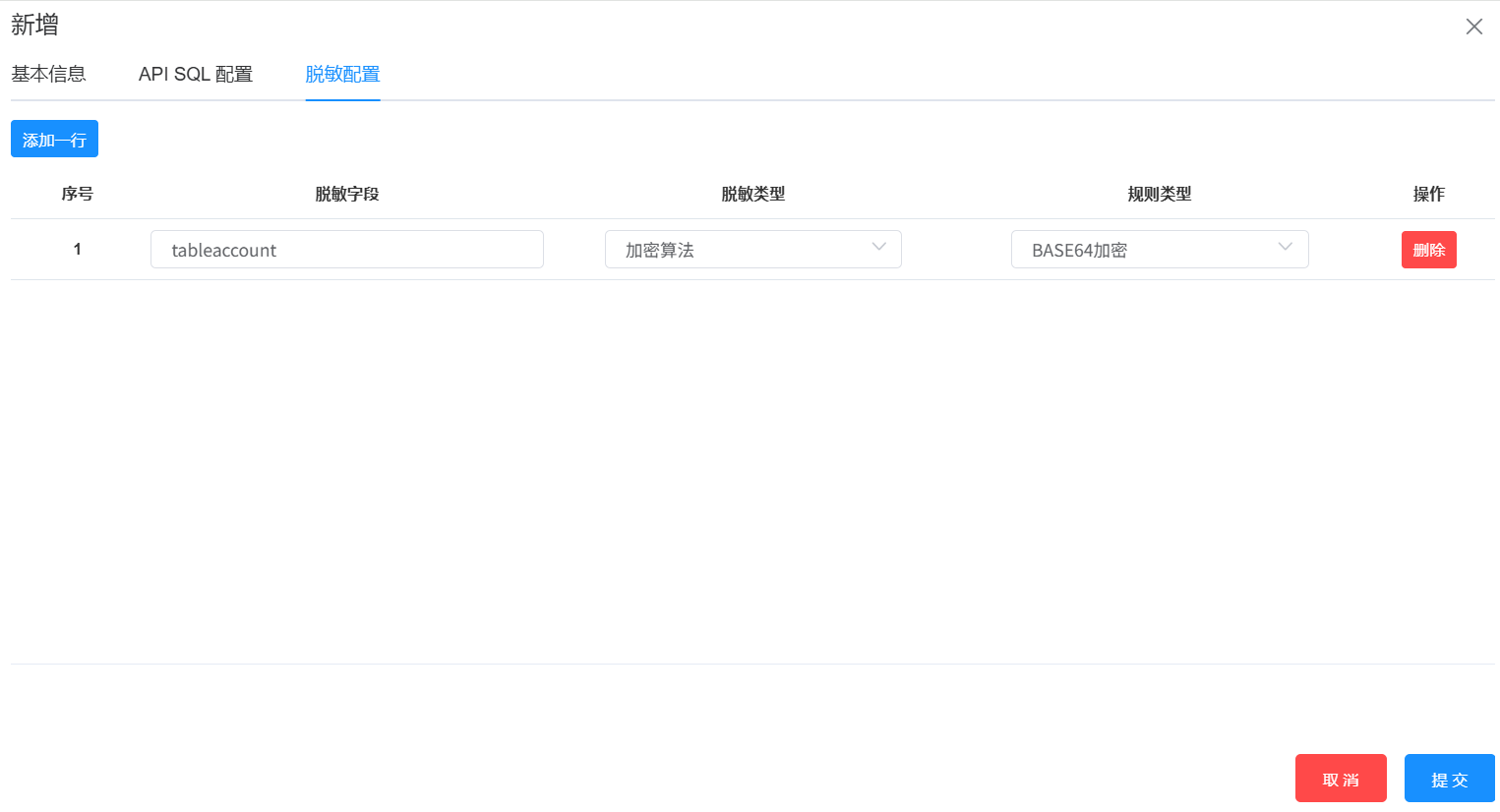
Task: Click the 新增 dialog title
Action: tap(34, 26)
